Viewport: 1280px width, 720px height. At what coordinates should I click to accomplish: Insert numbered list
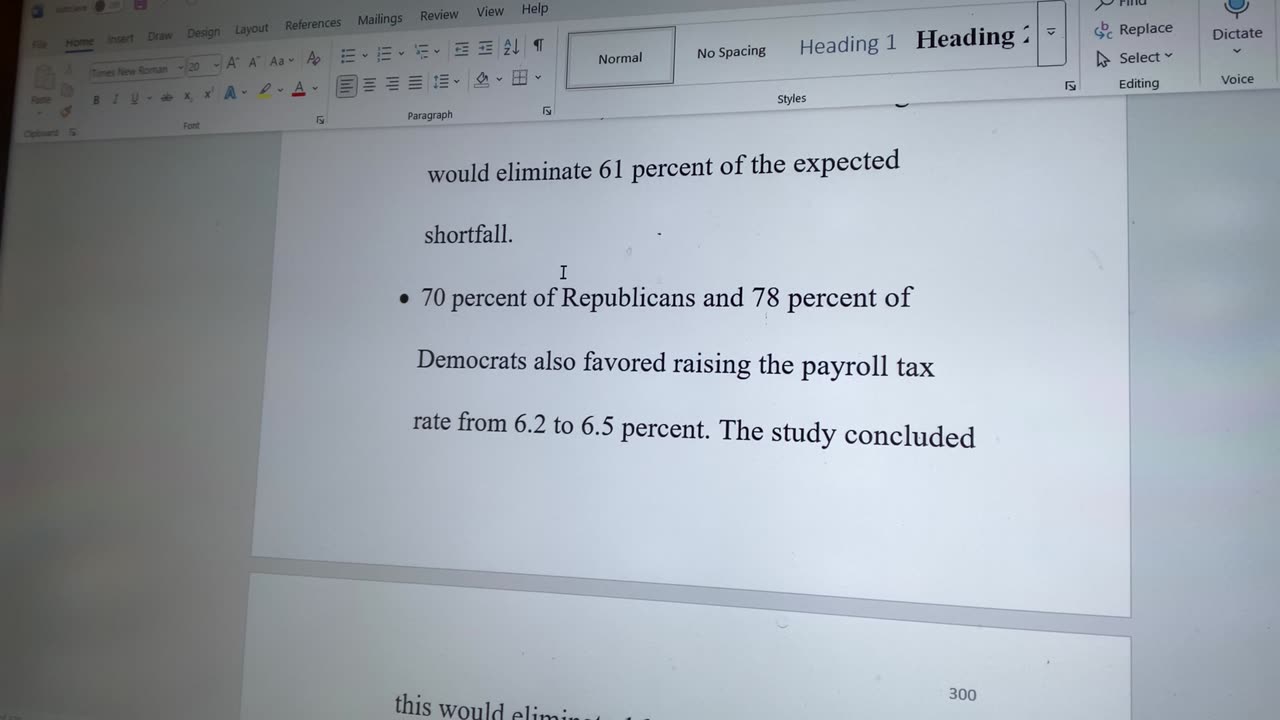tap(384, 53)
